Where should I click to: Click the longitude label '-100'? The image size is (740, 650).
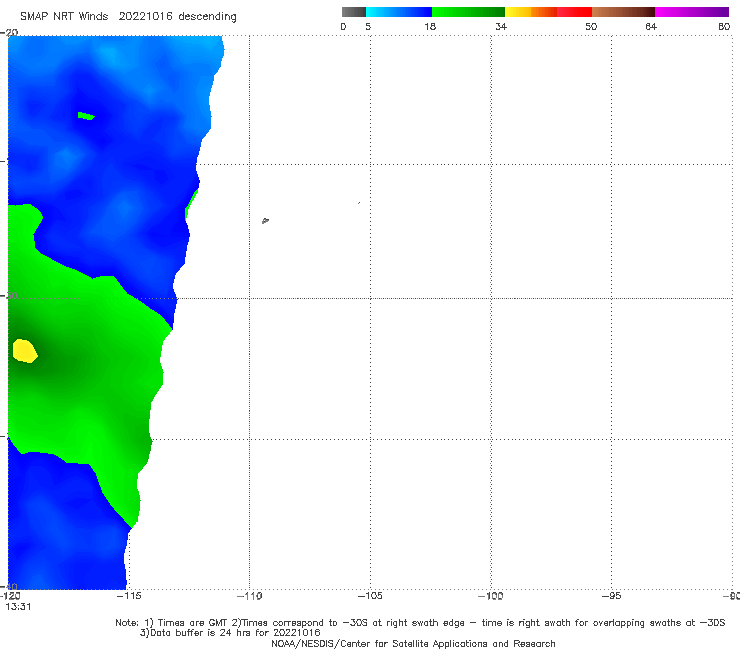(x=491, y=596)
